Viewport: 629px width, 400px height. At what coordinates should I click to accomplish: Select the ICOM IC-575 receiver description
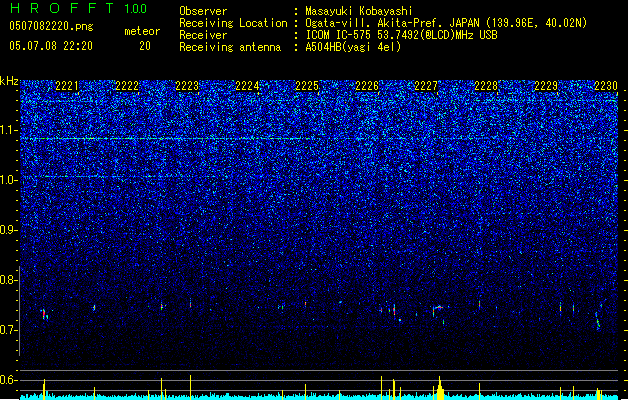pos(401,35)
